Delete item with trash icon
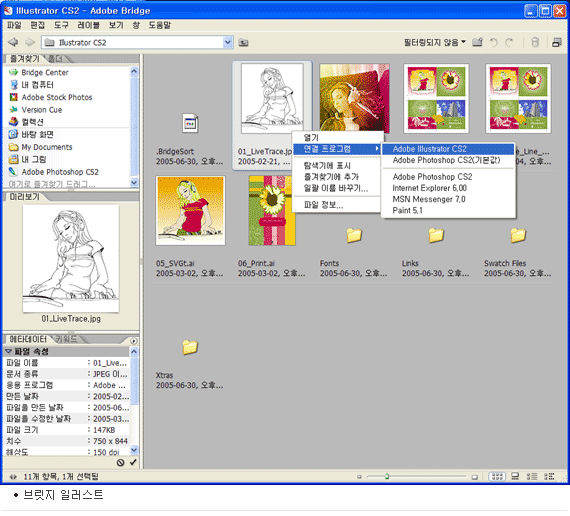 click(535, 42)
